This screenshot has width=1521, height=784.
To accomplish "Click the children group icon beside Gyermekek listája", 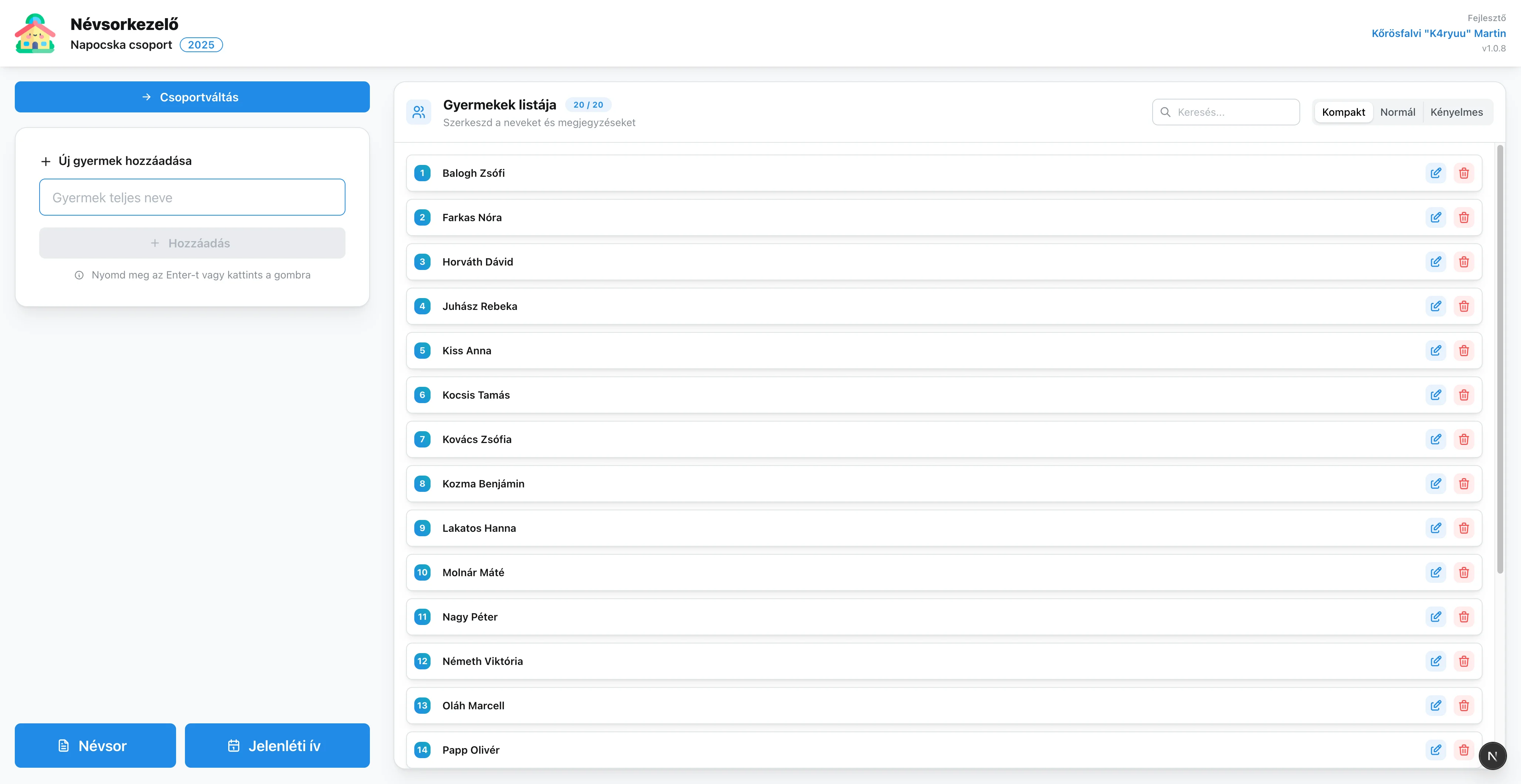I will point(419,112).
